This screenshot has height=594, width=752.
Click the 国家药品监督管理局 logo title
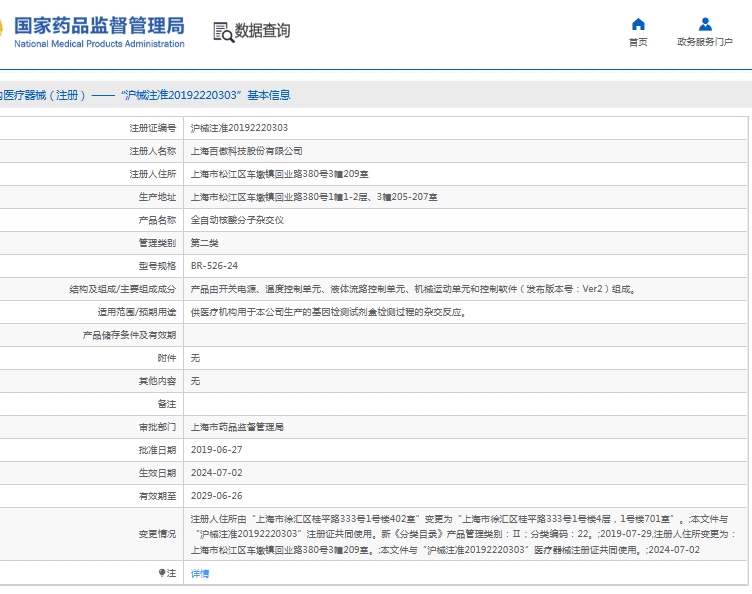(x=99, y=25)
